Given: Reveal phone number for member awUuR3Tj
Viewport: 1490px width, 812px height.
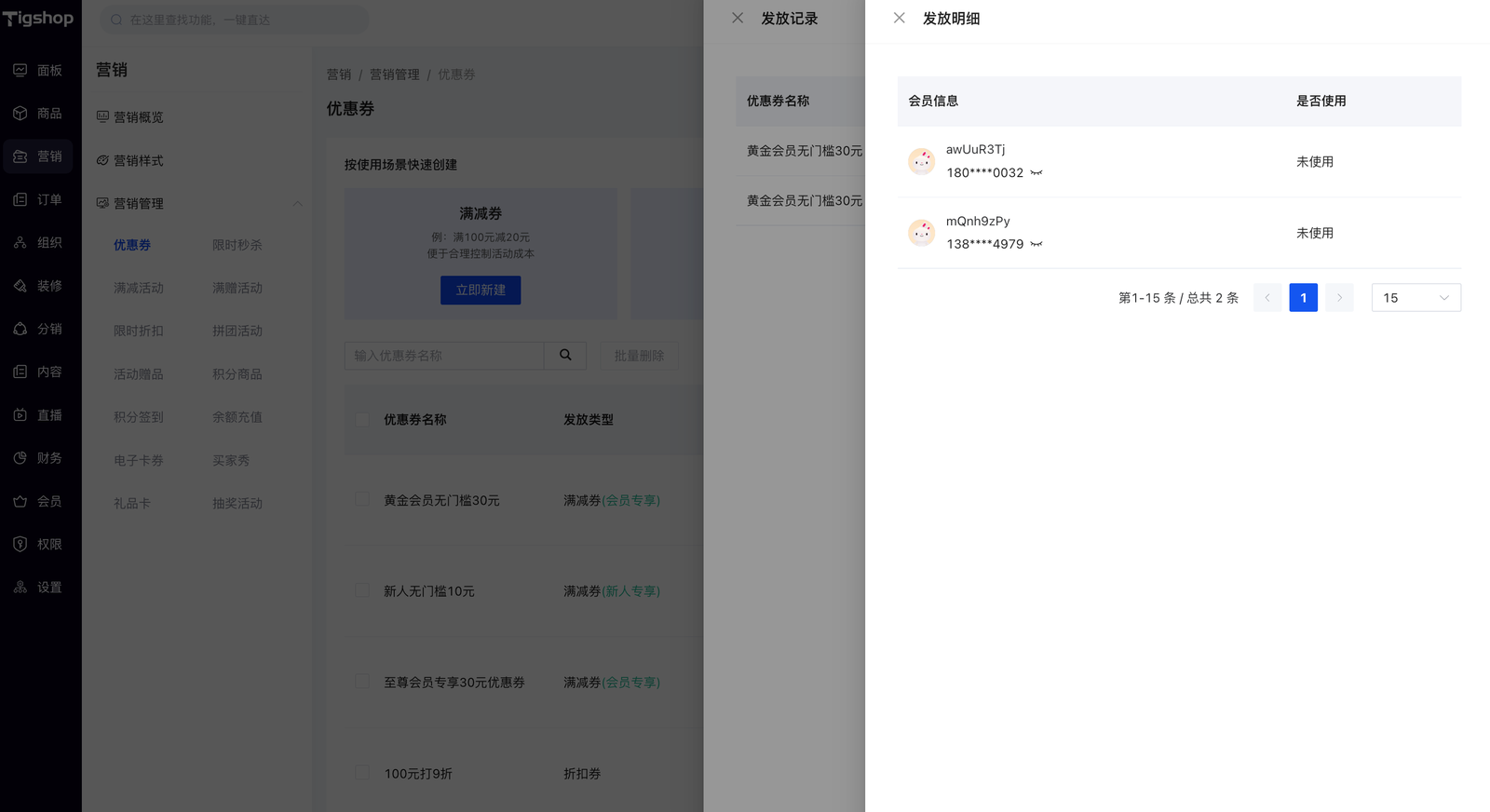Looking at the screenshot, I should 1036,173.
